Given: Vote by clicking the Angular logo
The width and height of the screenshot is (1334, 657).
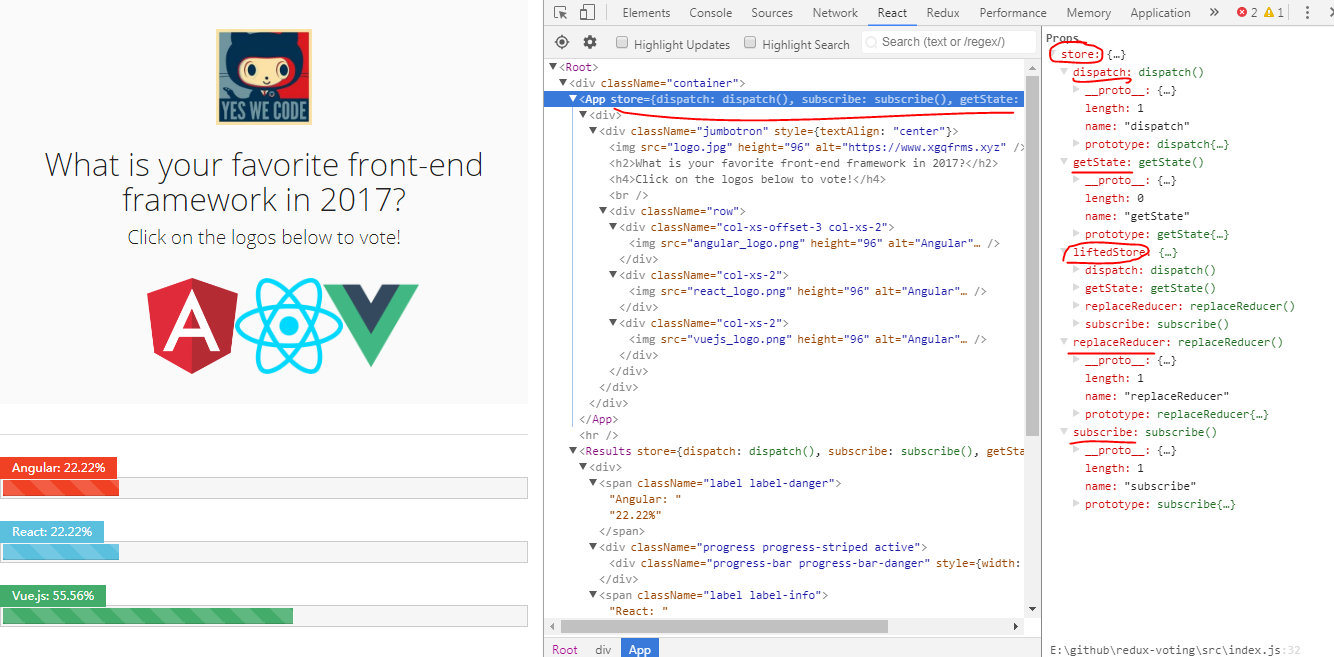Looking at the screenshot, I should 193,325.
